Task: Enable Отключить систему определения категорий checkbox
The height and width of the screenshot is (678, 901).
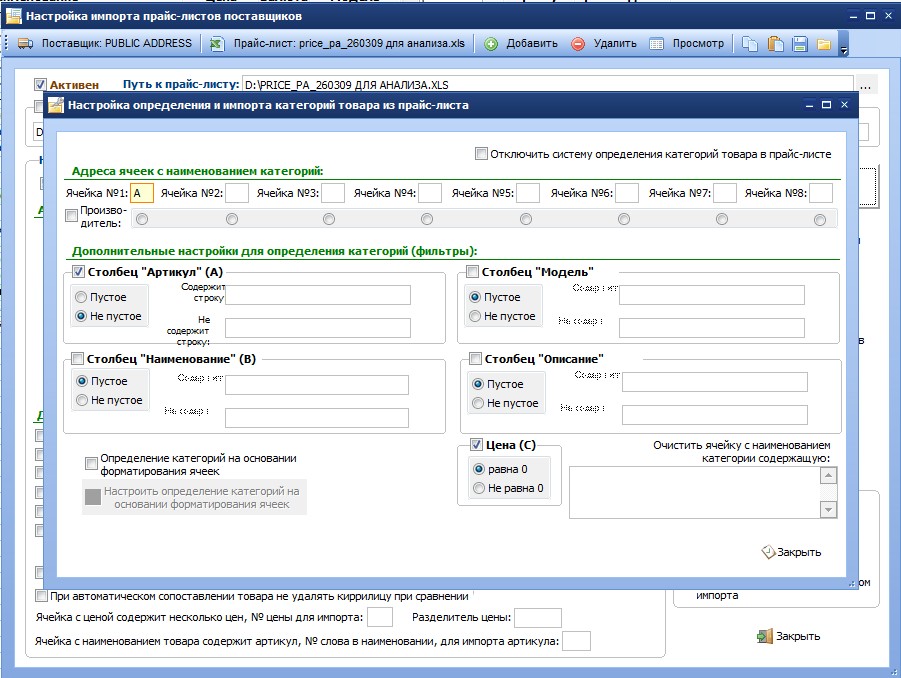Action: pos(481,153)
